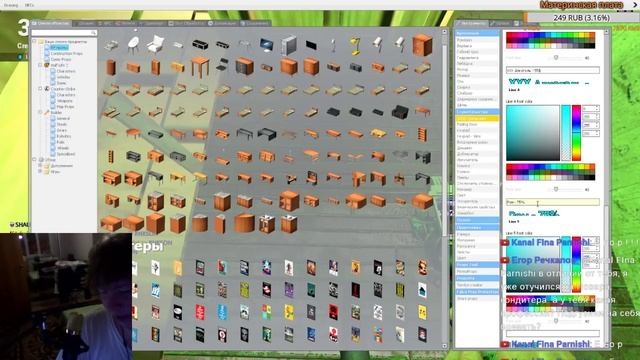This screenshot has height=360, width=640.
Task: Pick a swatch from the middle color palette
Action: [550, 172]
